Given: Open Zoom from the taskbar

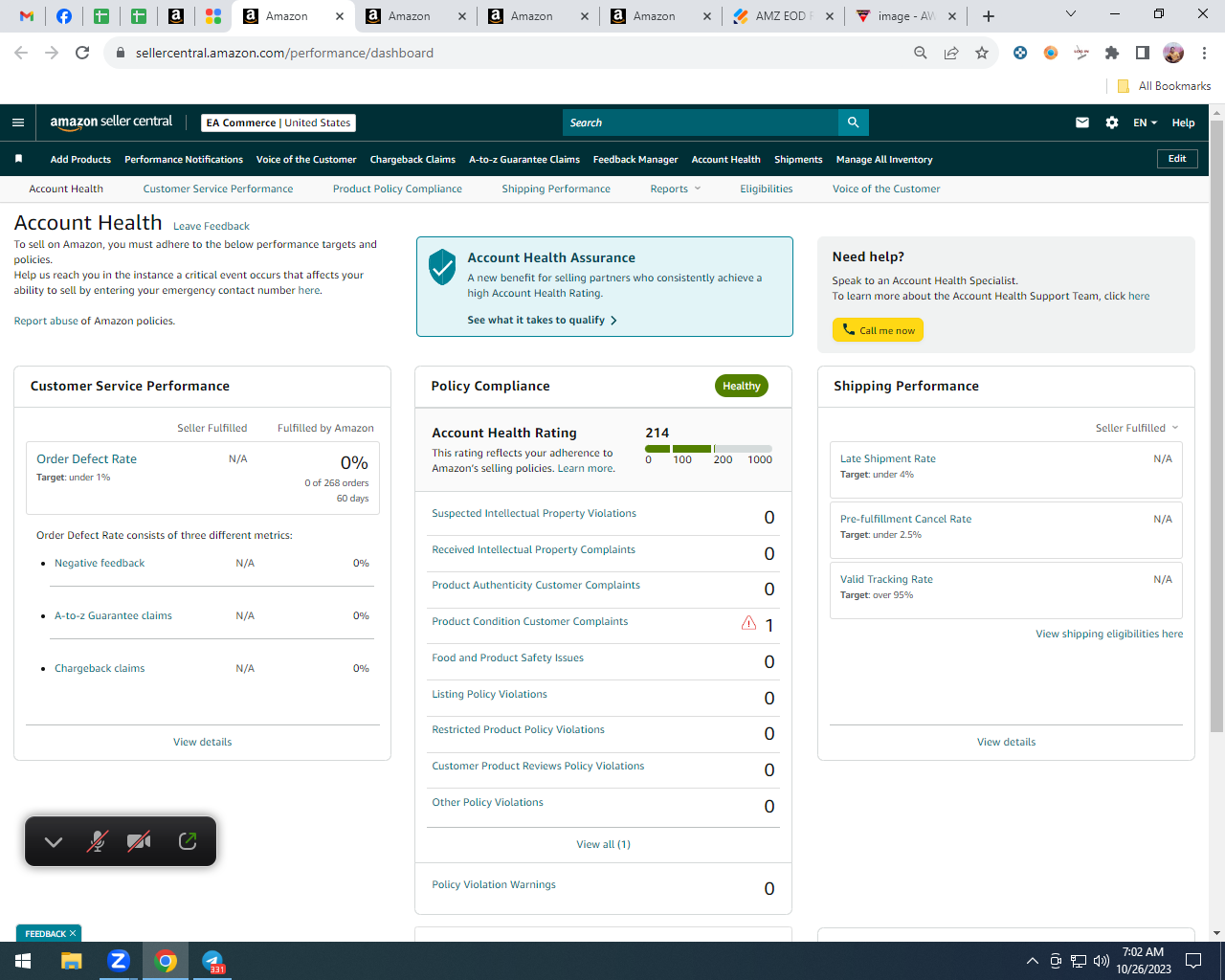Looking at the screenshot, I should coord(119,961).
